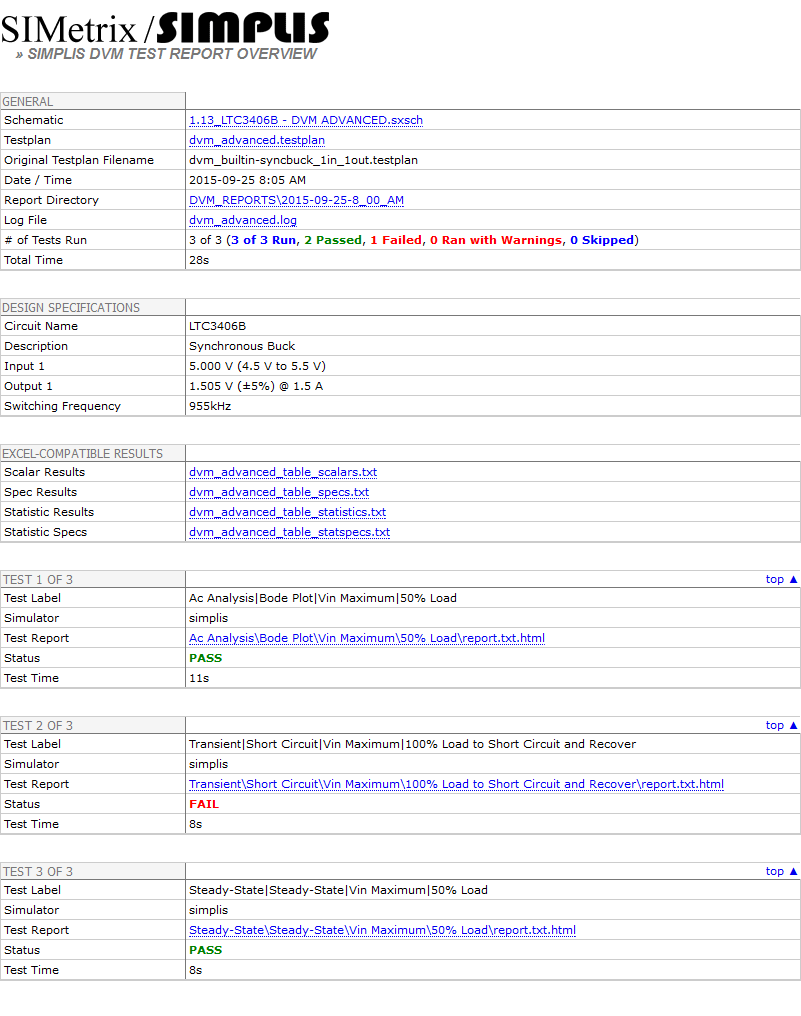Open the scalar results text file
Image resolution: width=801 pixels, height=1016 pixels.
pyautogui.click(x=282, y=472)
